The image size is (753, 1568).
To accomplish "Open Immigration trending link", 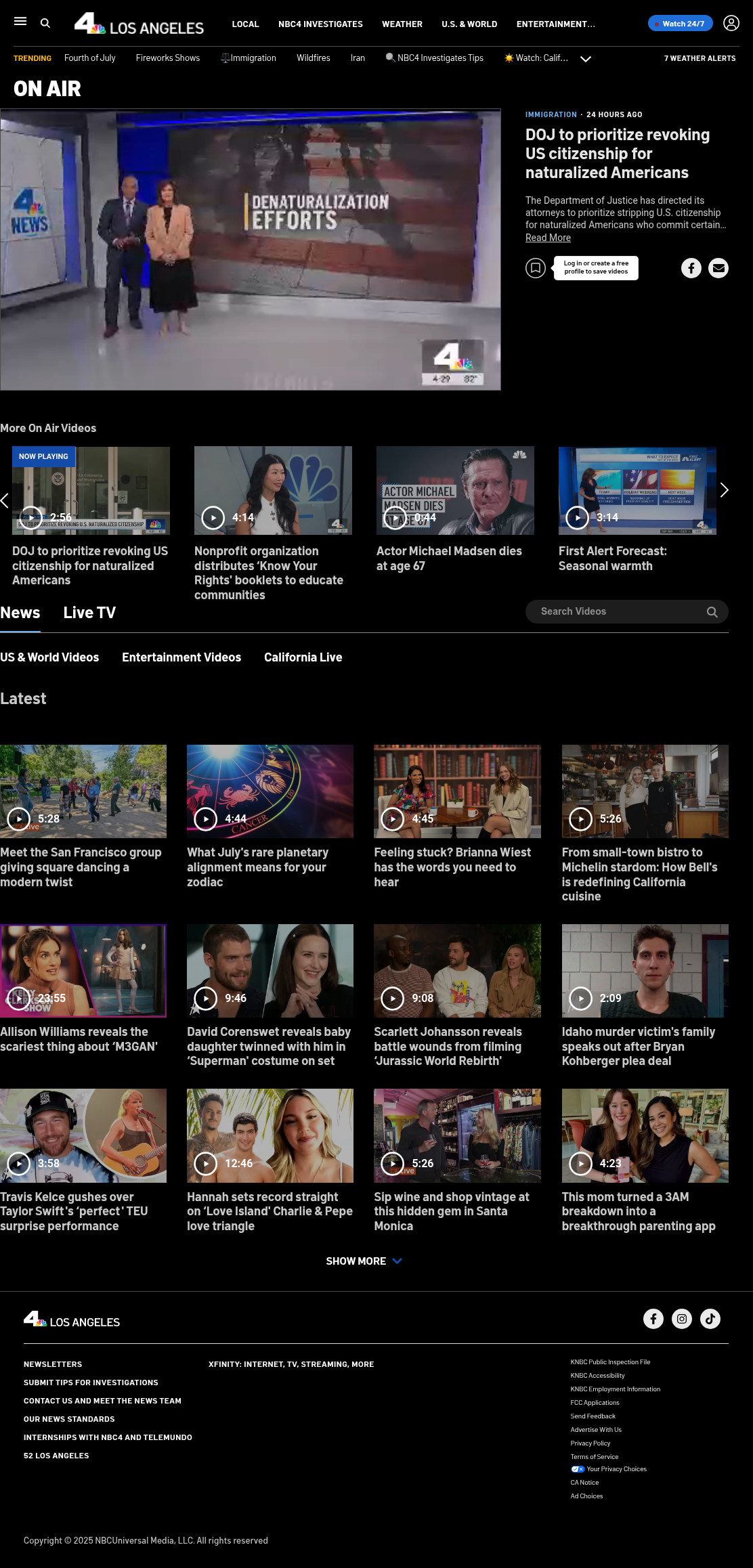I will [249, 58].
